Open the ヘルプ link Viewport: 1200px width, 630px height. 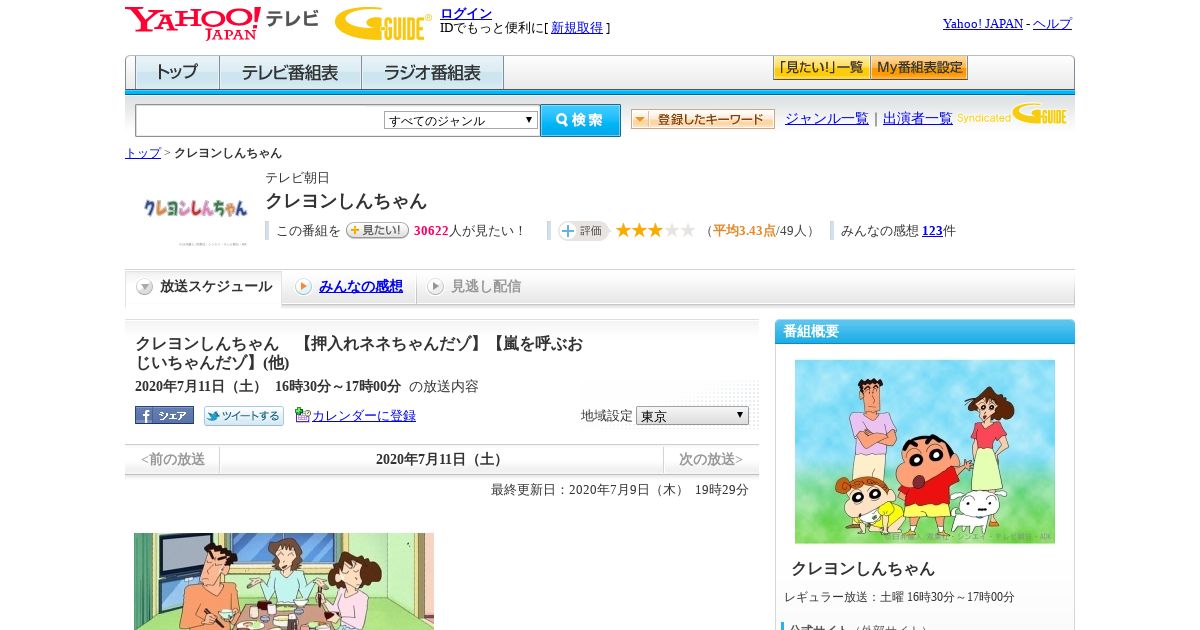click(1052, 23)
